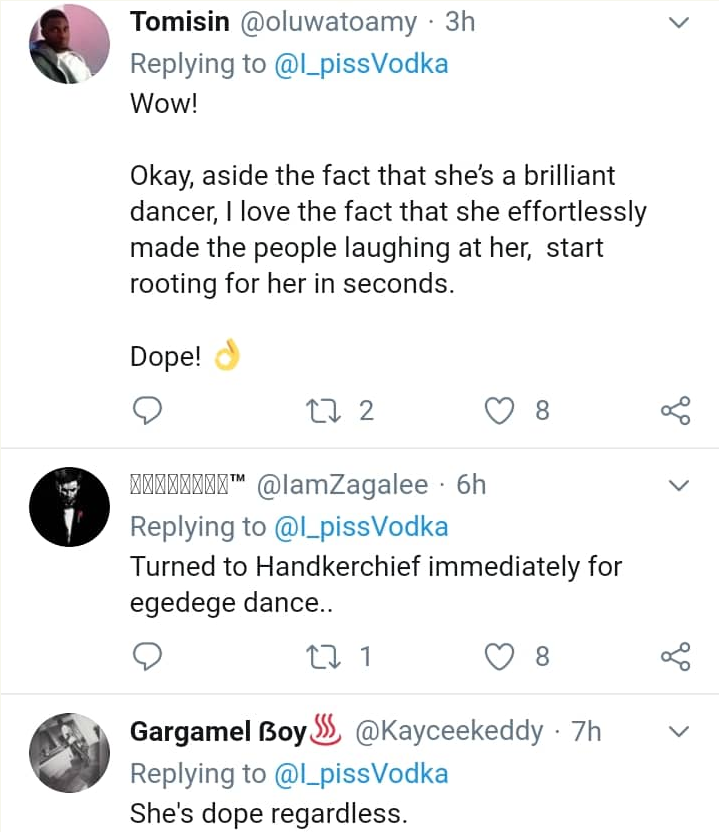
Task: Open options chevron on @IamZagalee tweet
Action: click(679, 486)
